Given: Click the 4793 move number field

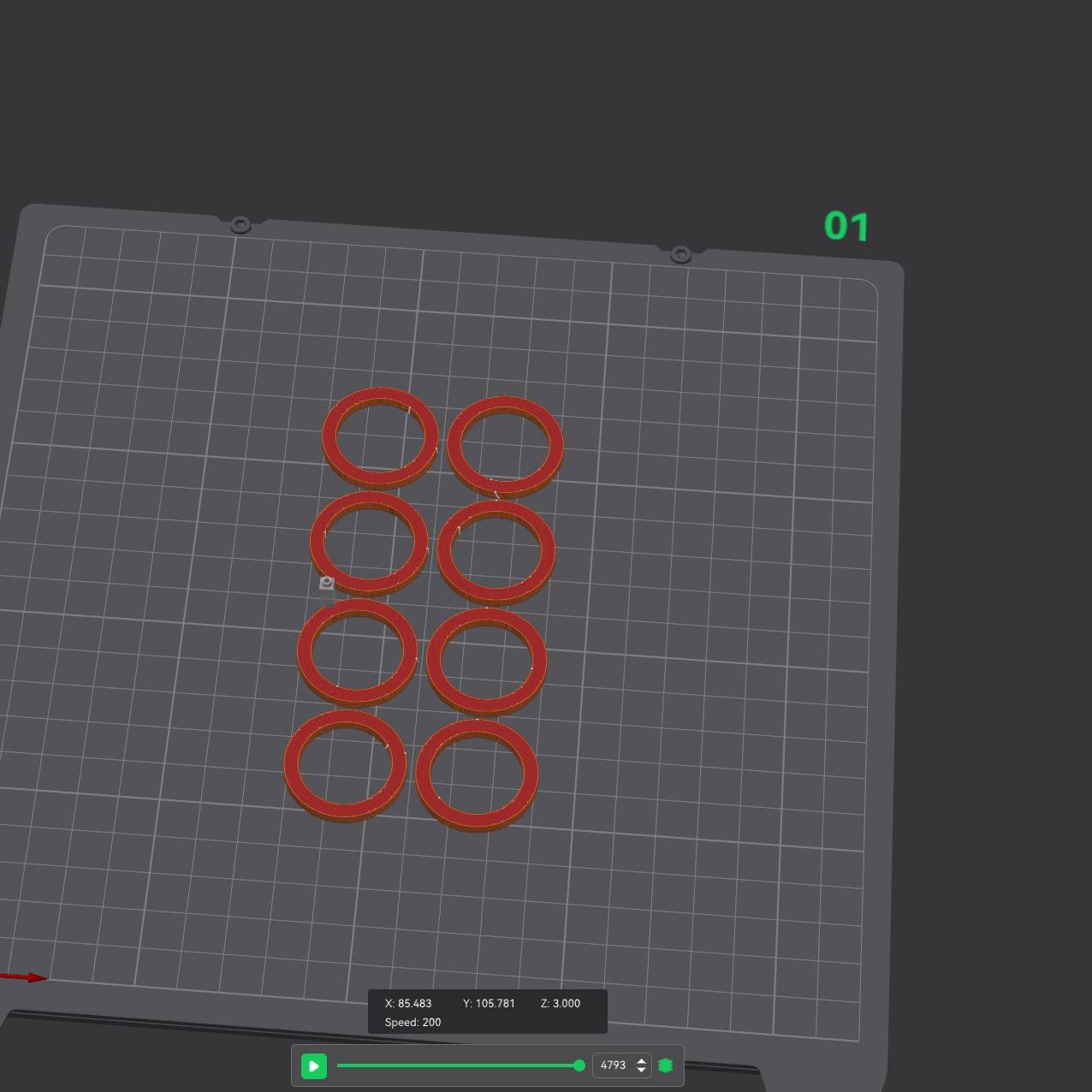Looking at the screenshot, I should [613, 1065].
